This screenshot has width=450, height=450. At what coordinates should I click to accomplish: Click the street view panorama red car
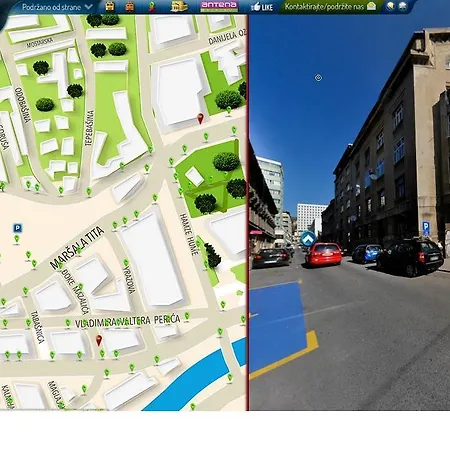tap(323, 255)
